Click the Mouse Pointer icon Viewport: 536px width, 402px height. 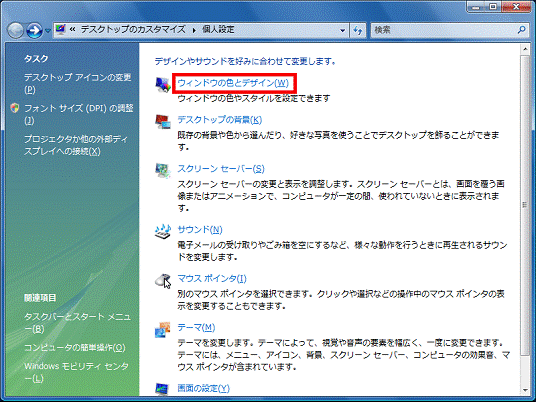pyautogui.click(x=163, y=281)
